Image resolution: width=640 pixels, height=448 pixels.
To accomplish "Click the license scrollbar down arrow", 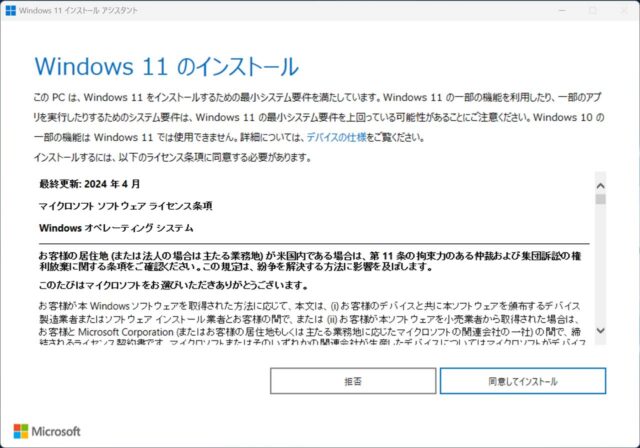I will point(600,330).
